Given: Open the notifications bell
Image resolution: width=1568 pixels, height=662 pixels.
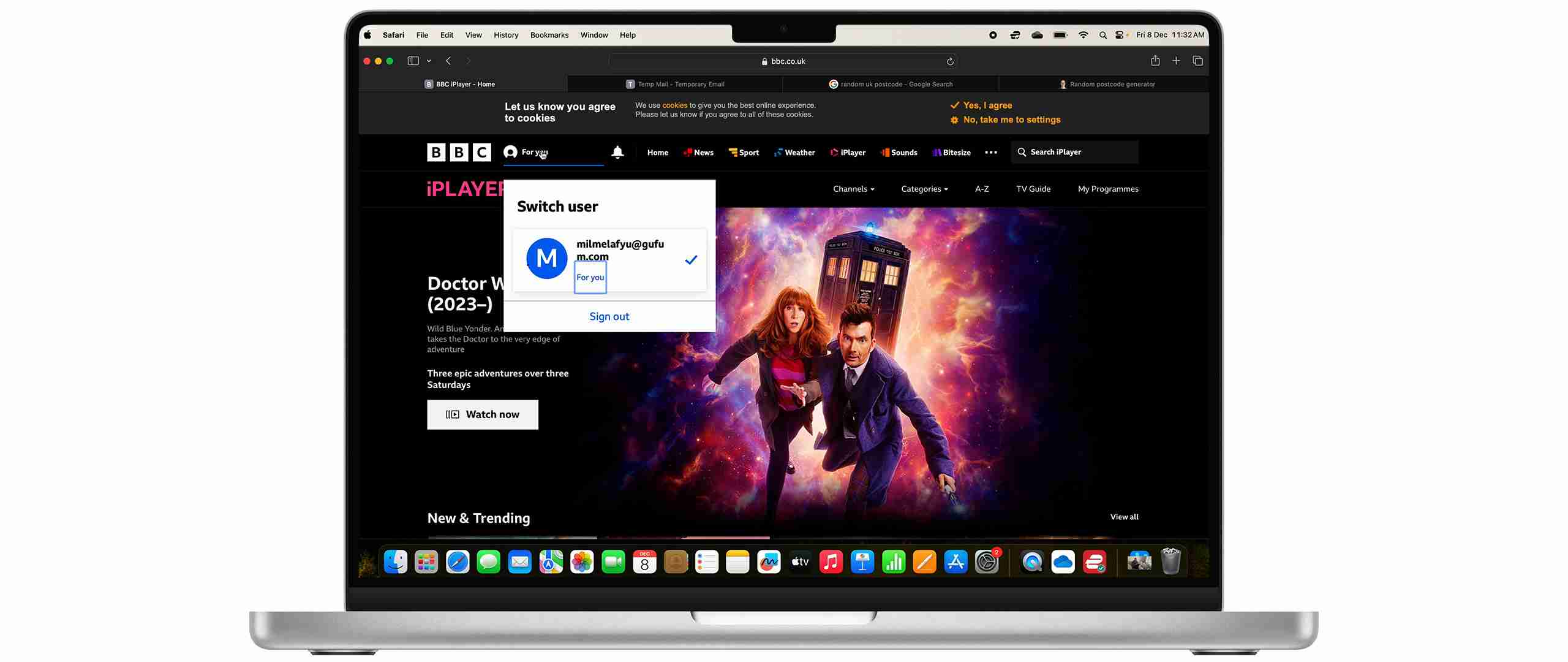Looking at the screenshot, I should (617, 152).
